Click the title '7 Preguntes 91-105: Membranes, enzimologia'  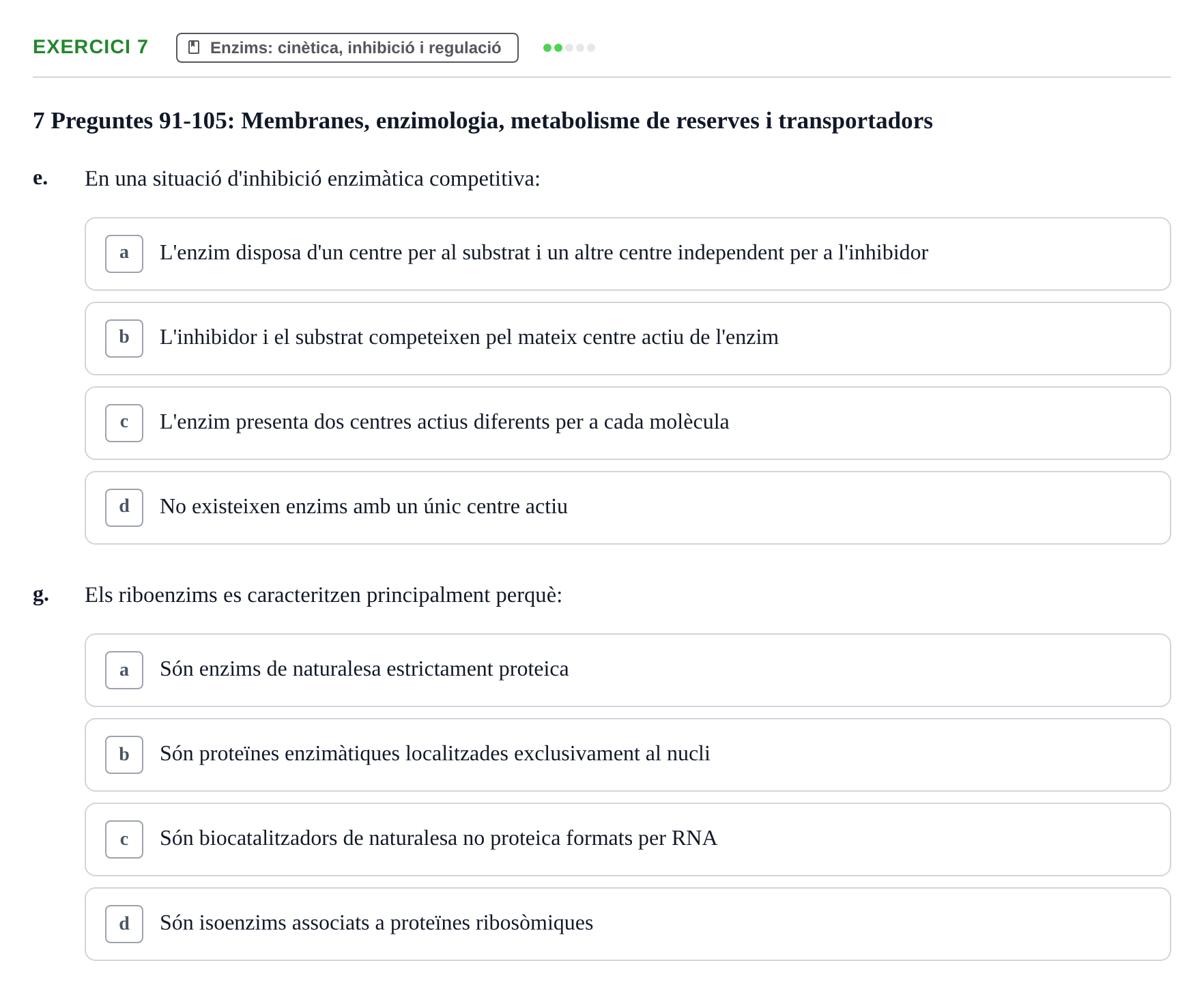(x=483, y=121)
